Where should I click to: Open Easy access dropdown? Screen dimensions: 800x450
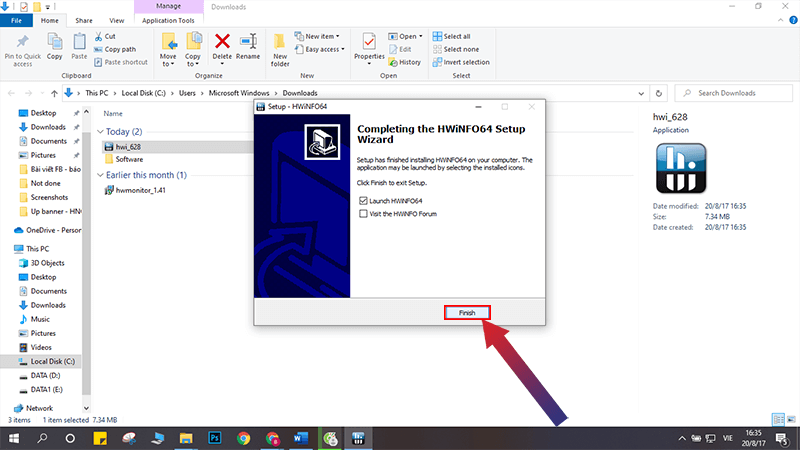click(319, 49)
